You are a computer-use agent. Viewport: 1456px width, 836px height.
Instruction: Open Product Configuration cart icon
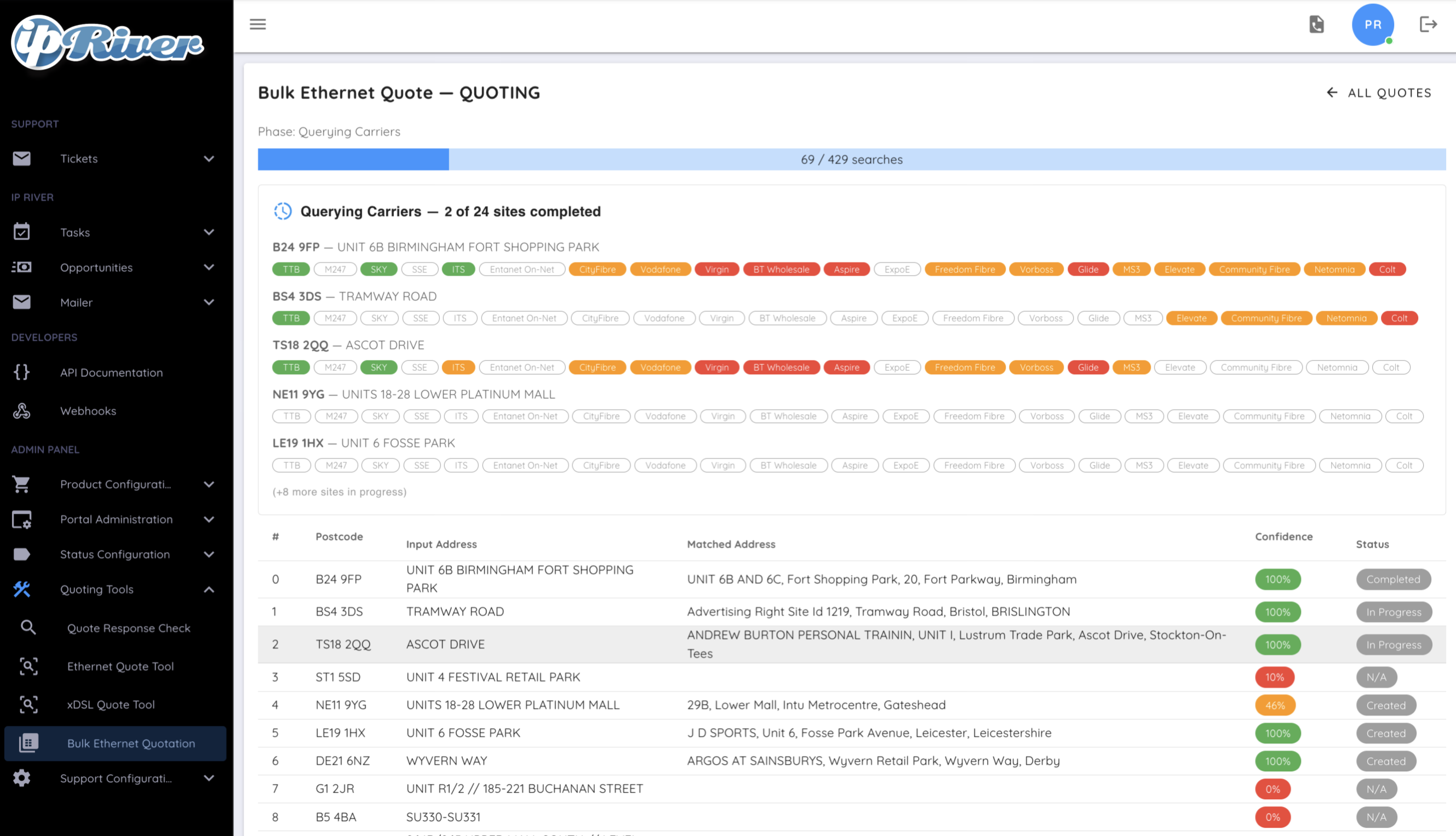(x=22, y=484)
